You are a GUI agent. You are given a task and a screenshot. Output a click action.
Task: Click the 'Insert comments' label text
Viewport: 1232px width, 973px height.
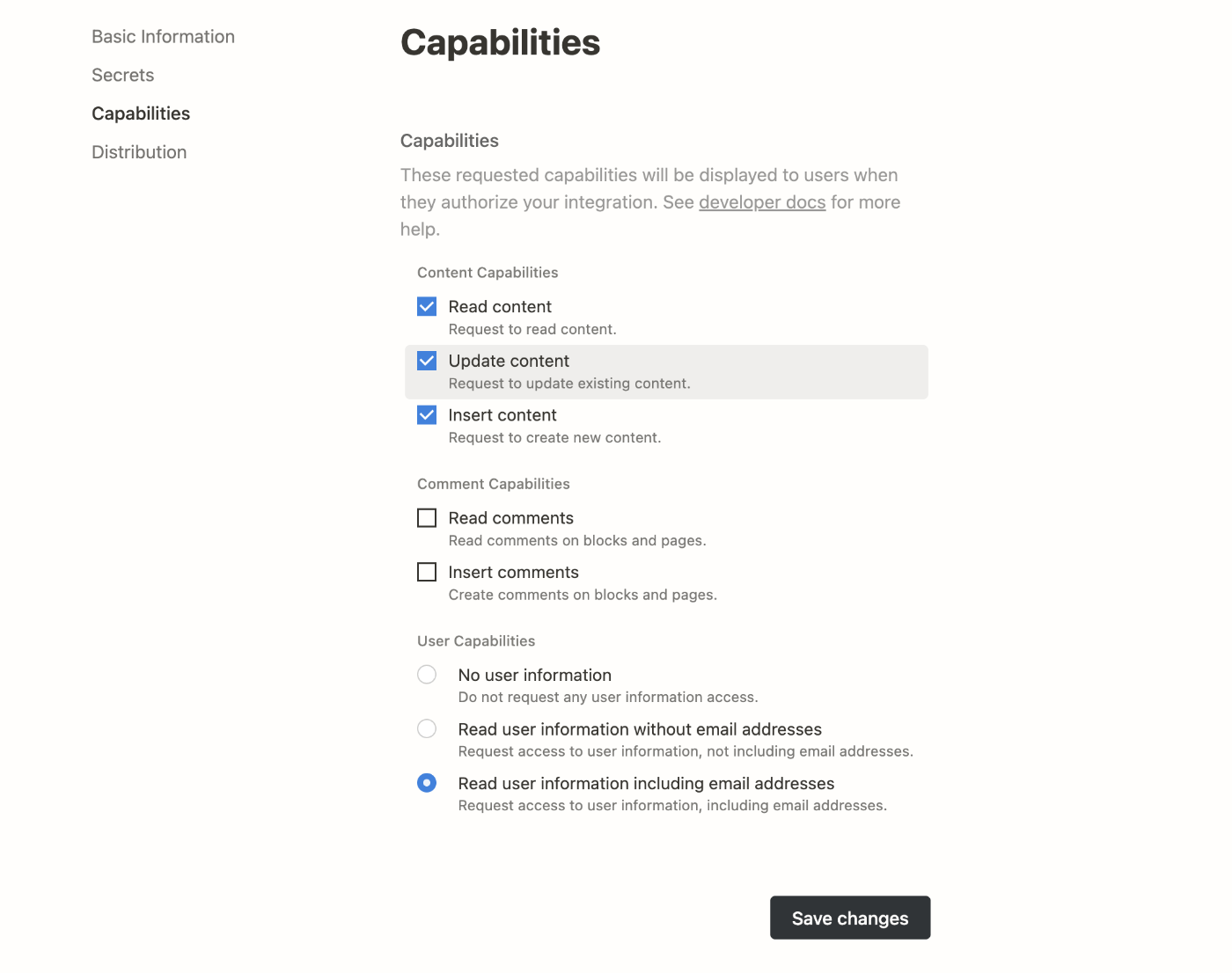click(513, 573)
